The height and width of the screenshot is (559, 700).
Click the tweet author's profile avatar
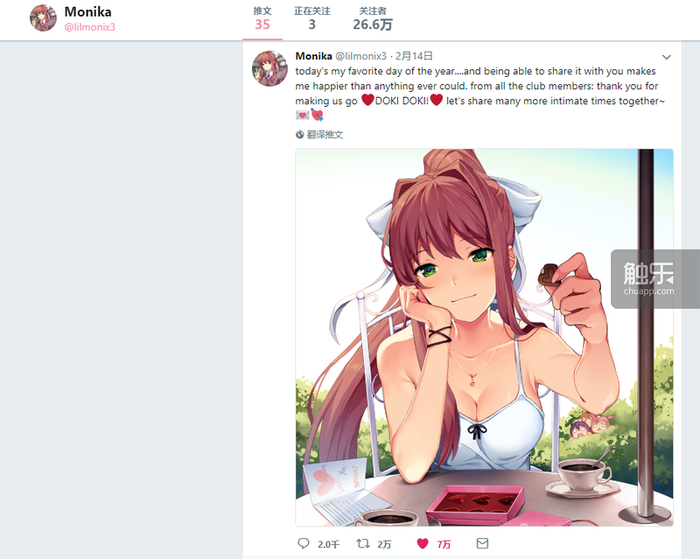tap(270, 68)
